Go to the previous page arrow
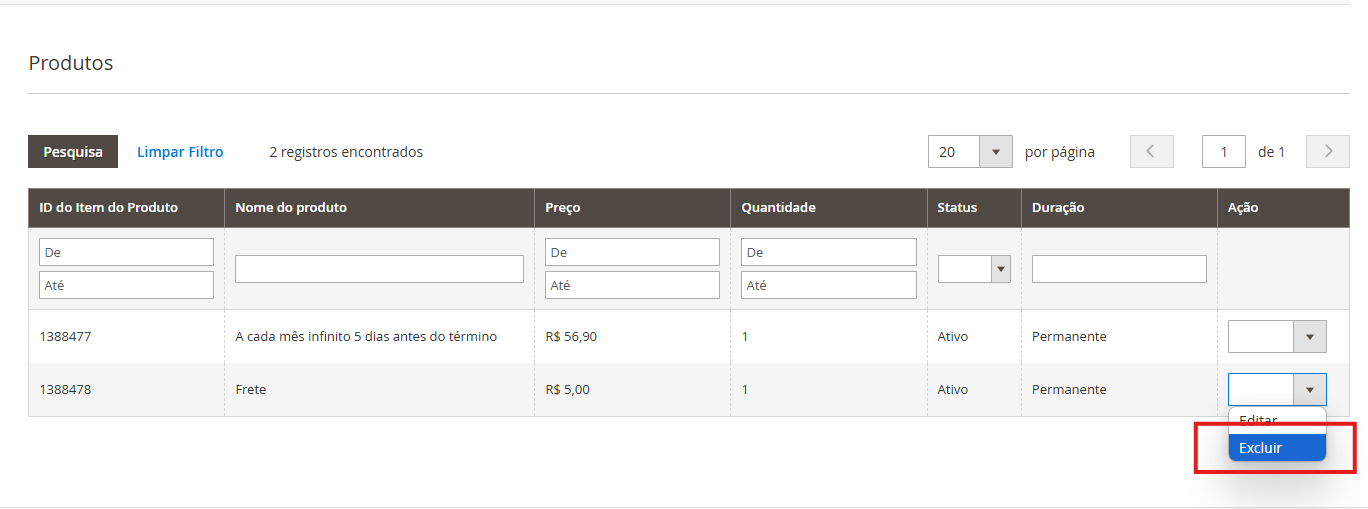The image size is (1368, 509). 1151,152
